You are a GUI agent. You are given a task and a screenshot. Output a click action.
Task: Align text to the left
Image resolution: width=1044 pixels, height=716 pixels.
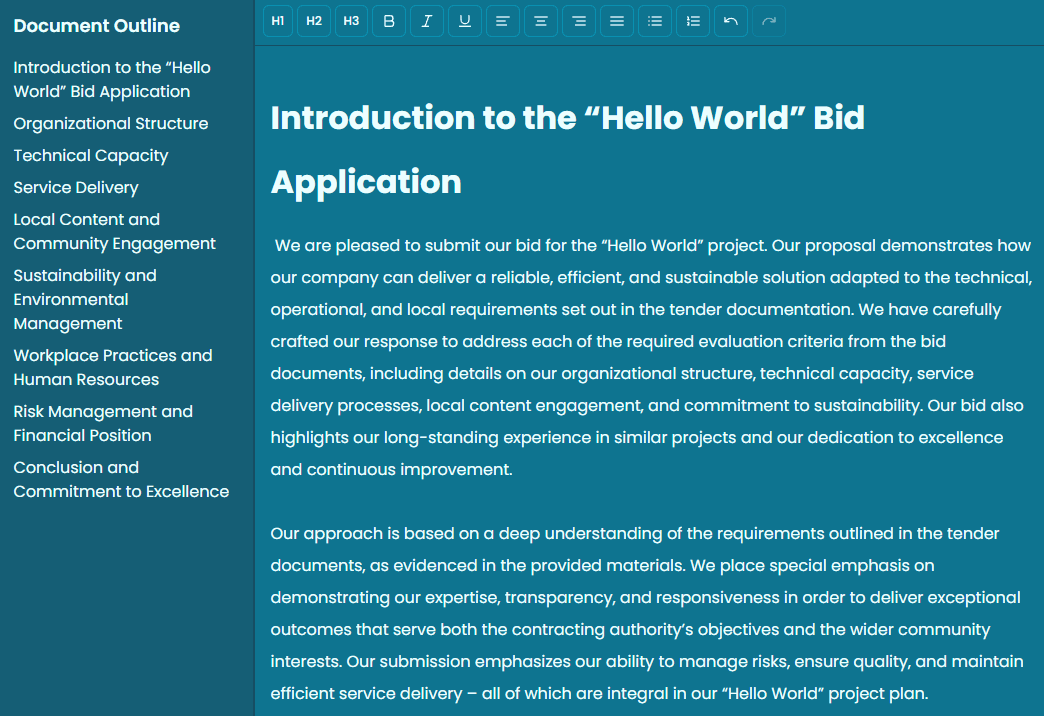coord(502,20)
